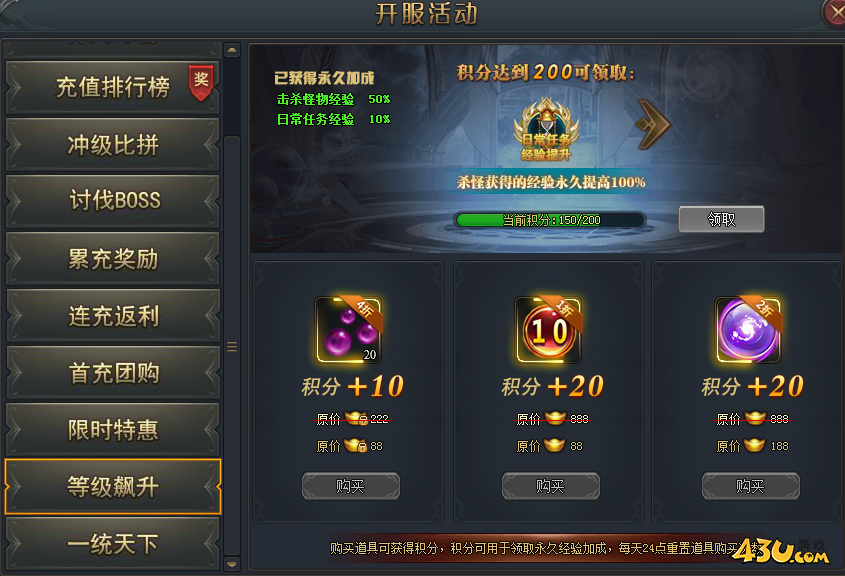Screen dimensions: 845x576
Task: Click 领取 to claim the reward
Action: [x=721, y=219]
